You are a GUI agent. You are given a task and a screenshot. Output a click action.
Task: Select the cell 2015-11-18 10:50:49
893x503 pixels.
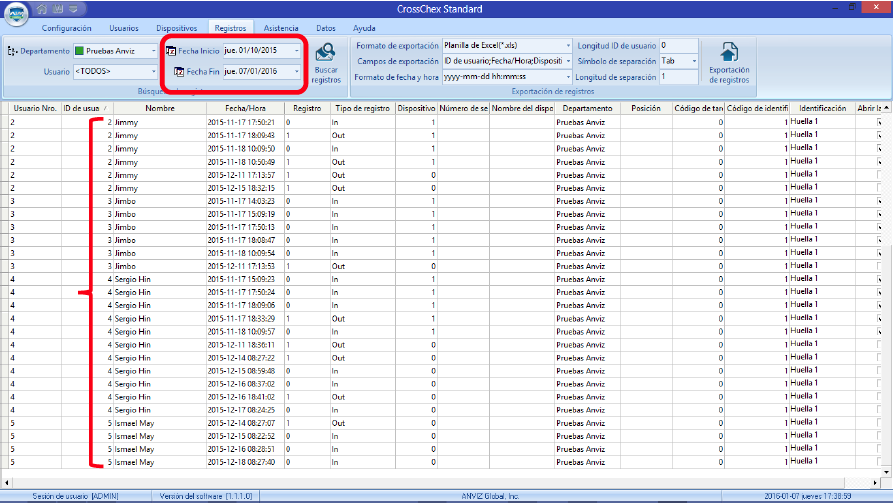[245, 162]
